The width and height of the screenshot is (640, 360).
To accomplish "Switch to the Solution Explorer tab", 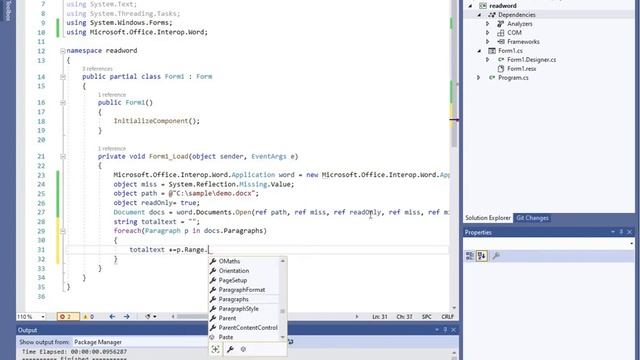I will pyautogui.click(x=488, y=218).
